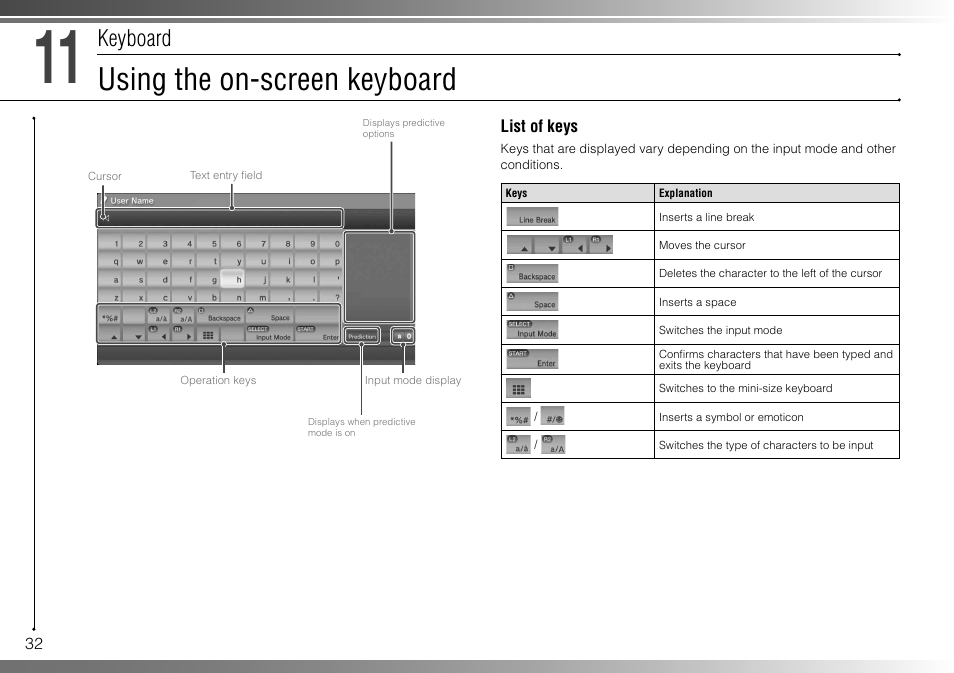Click the Backspace key image in the List of keys table

pyautogui.click(x=532, y=273)
